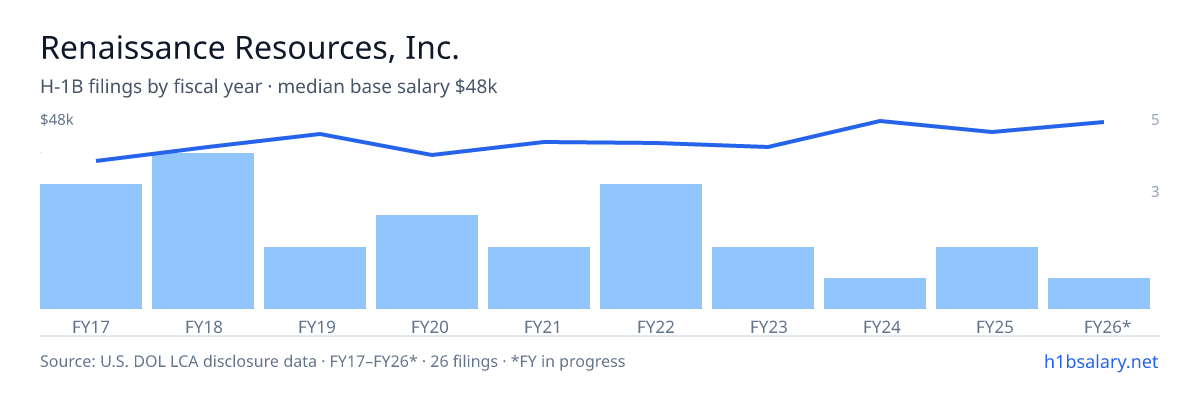Click the FY21 bar

[x=539, y=278]
